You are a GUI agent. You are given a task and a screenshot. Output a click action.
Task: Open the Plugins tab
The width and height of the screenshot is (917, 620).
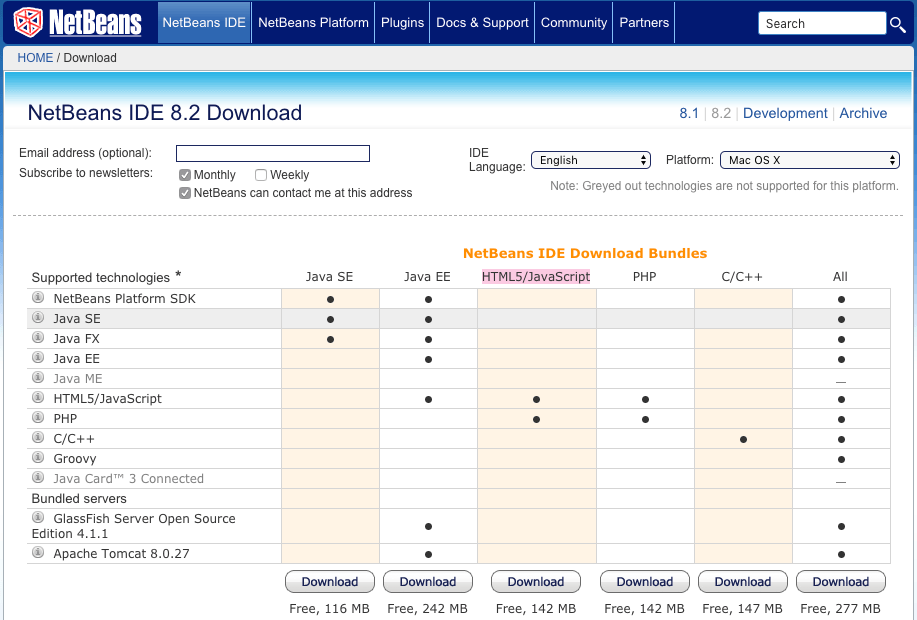[402, 22]
